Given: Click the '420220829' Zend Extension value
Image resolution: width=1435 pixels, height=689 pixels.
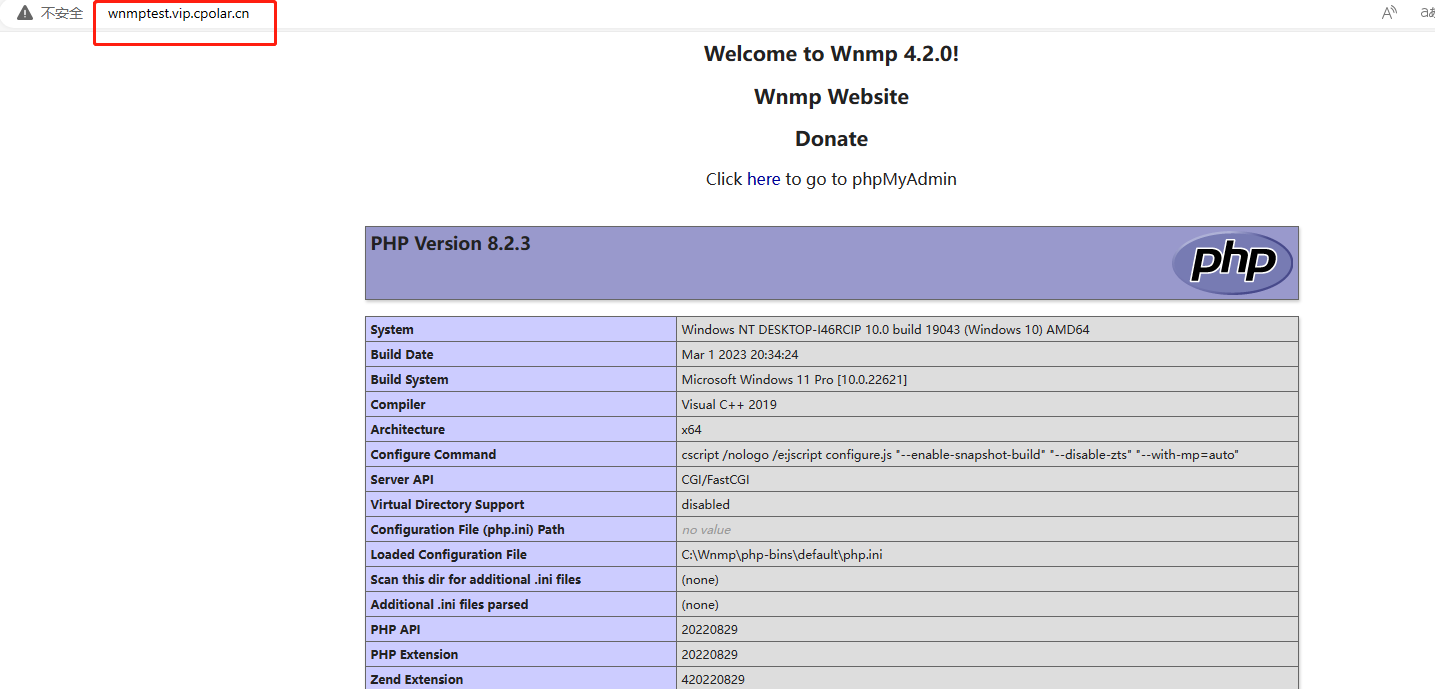Looking at the screenshot, I should [713, 680].
